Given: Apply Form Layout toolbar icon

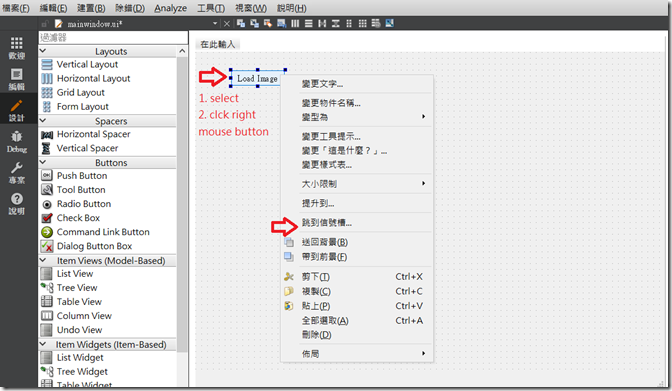Looking at the screenshot, I should 349,24.
